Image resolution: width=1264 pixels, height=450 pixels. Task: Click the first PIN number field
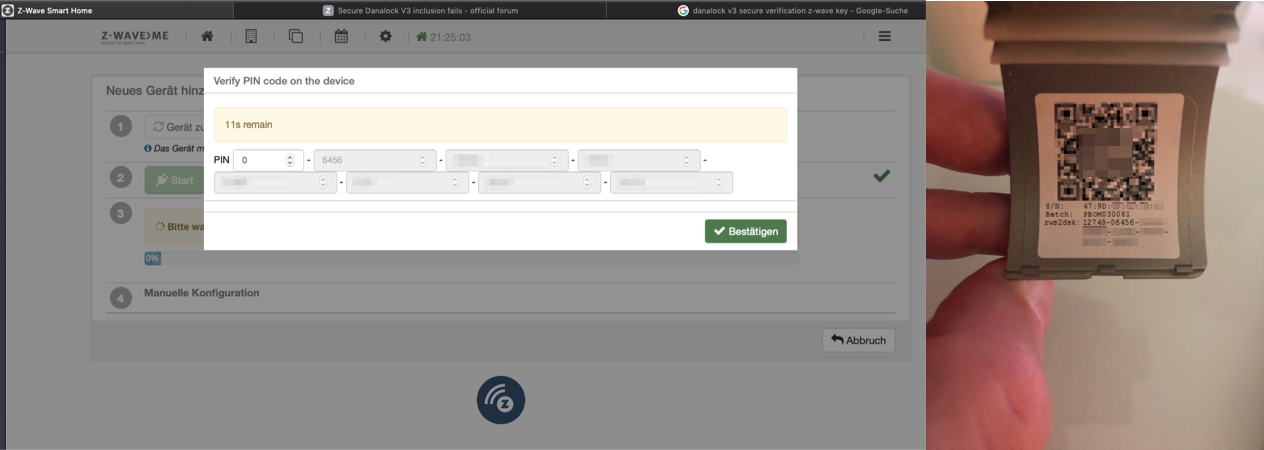(x=260, y=160)
